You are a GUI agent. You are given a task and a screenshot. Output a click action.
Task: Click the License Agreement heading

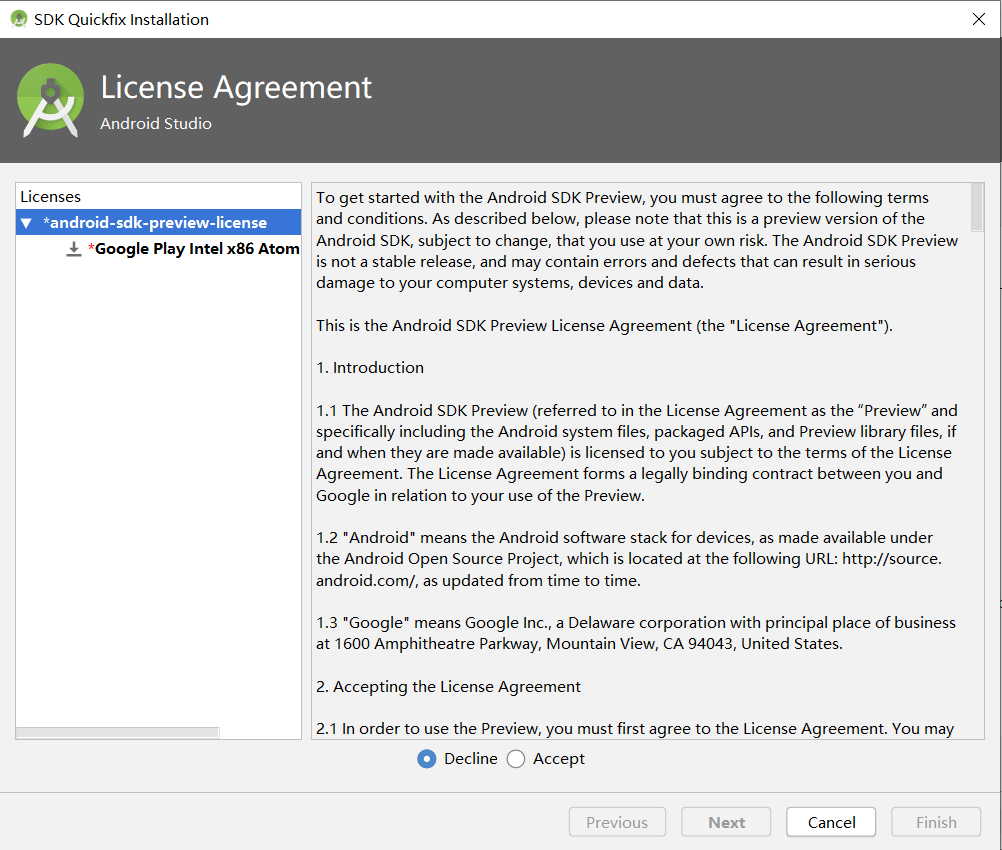pyautogui.click(x=236, y=88)
